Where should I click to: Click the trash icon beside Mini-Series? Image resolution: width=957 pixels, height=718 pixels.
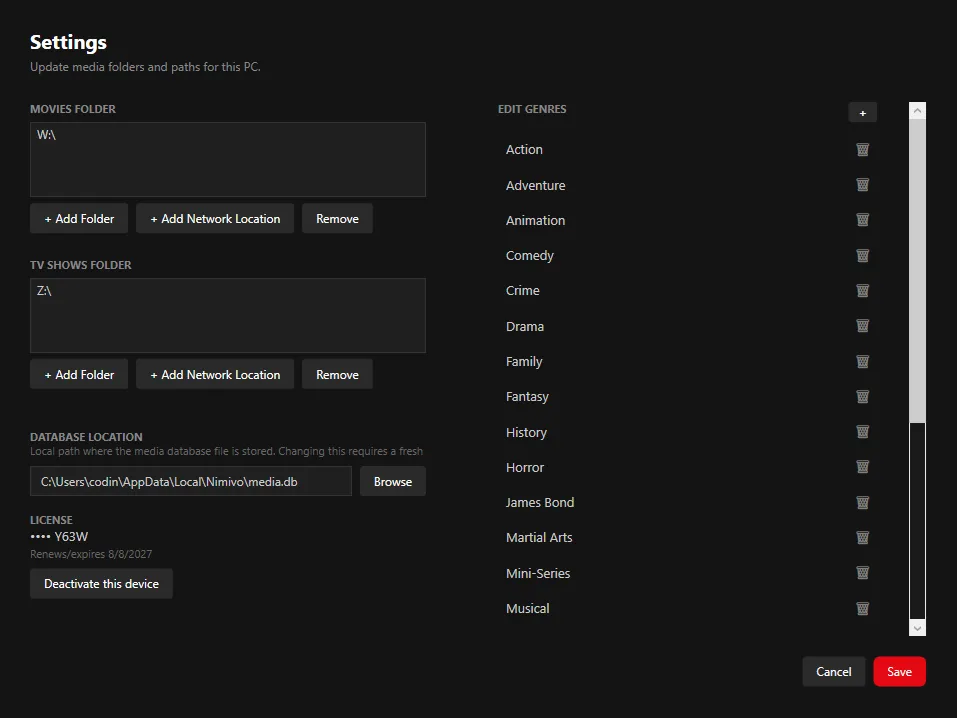click(862, 573)
